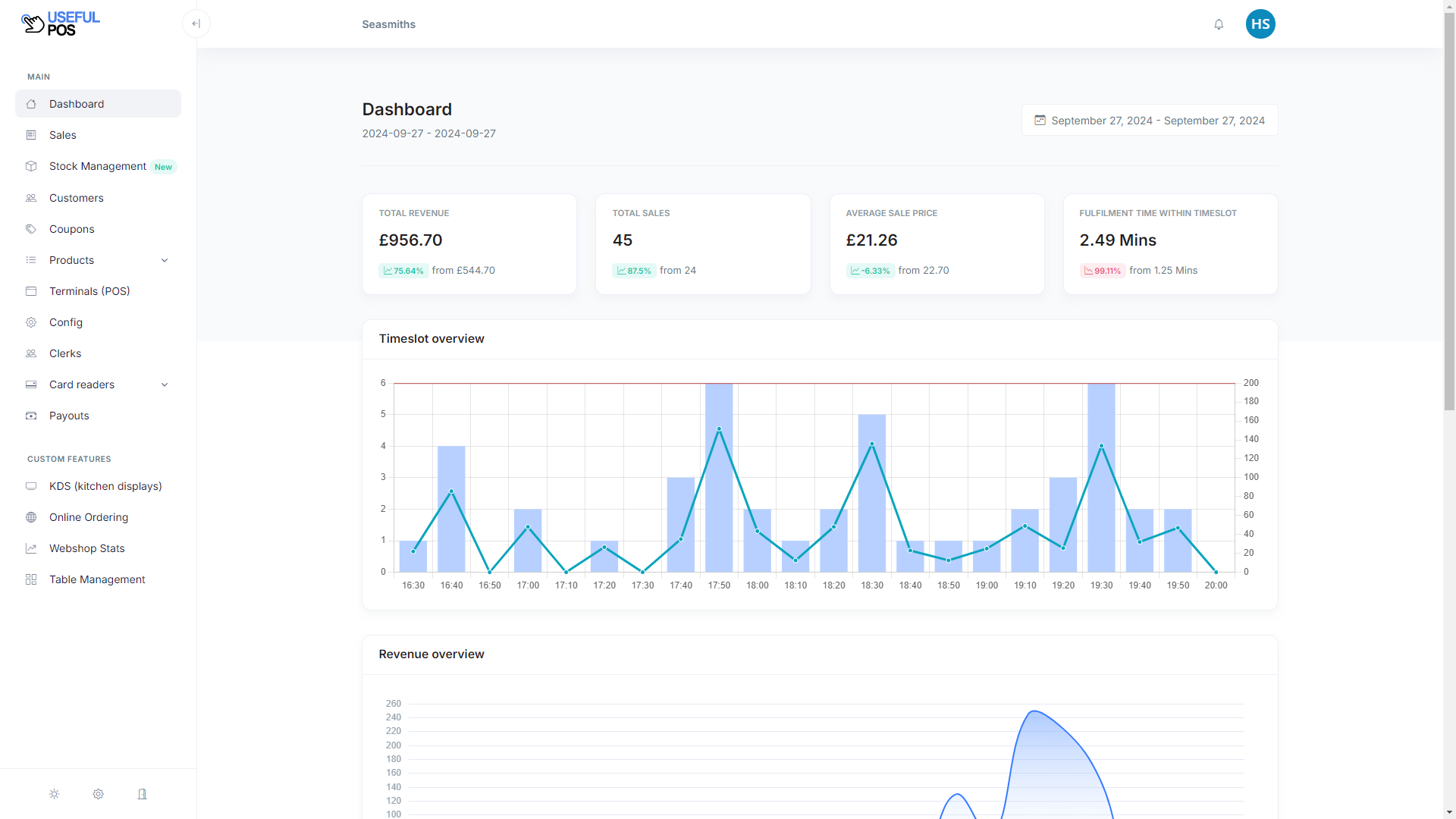
Task: Go to the Dashboard page
Action: tap(98, 104)
